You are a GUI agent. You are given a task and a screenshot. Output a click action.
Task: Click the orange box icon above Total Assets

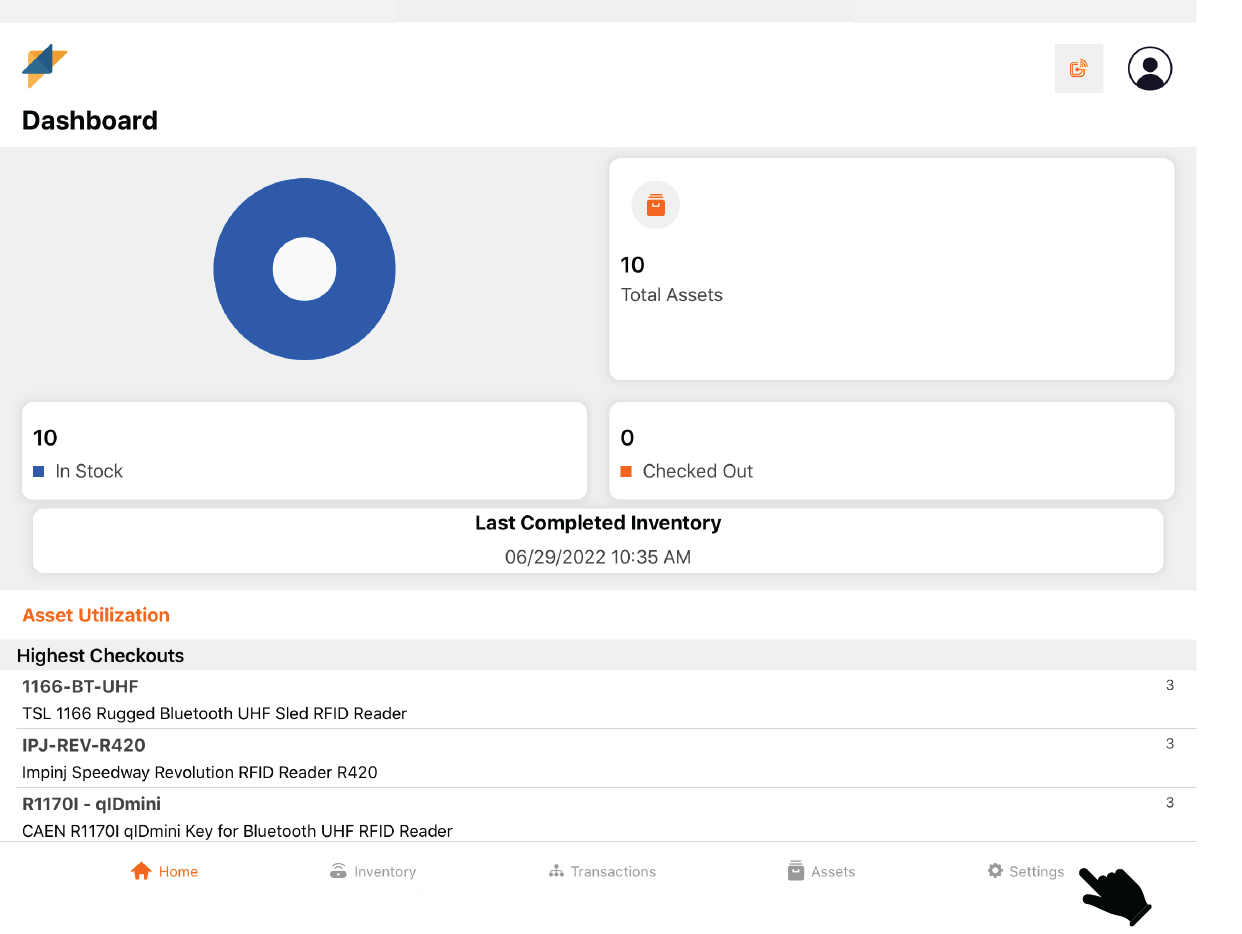click(655, 206)
